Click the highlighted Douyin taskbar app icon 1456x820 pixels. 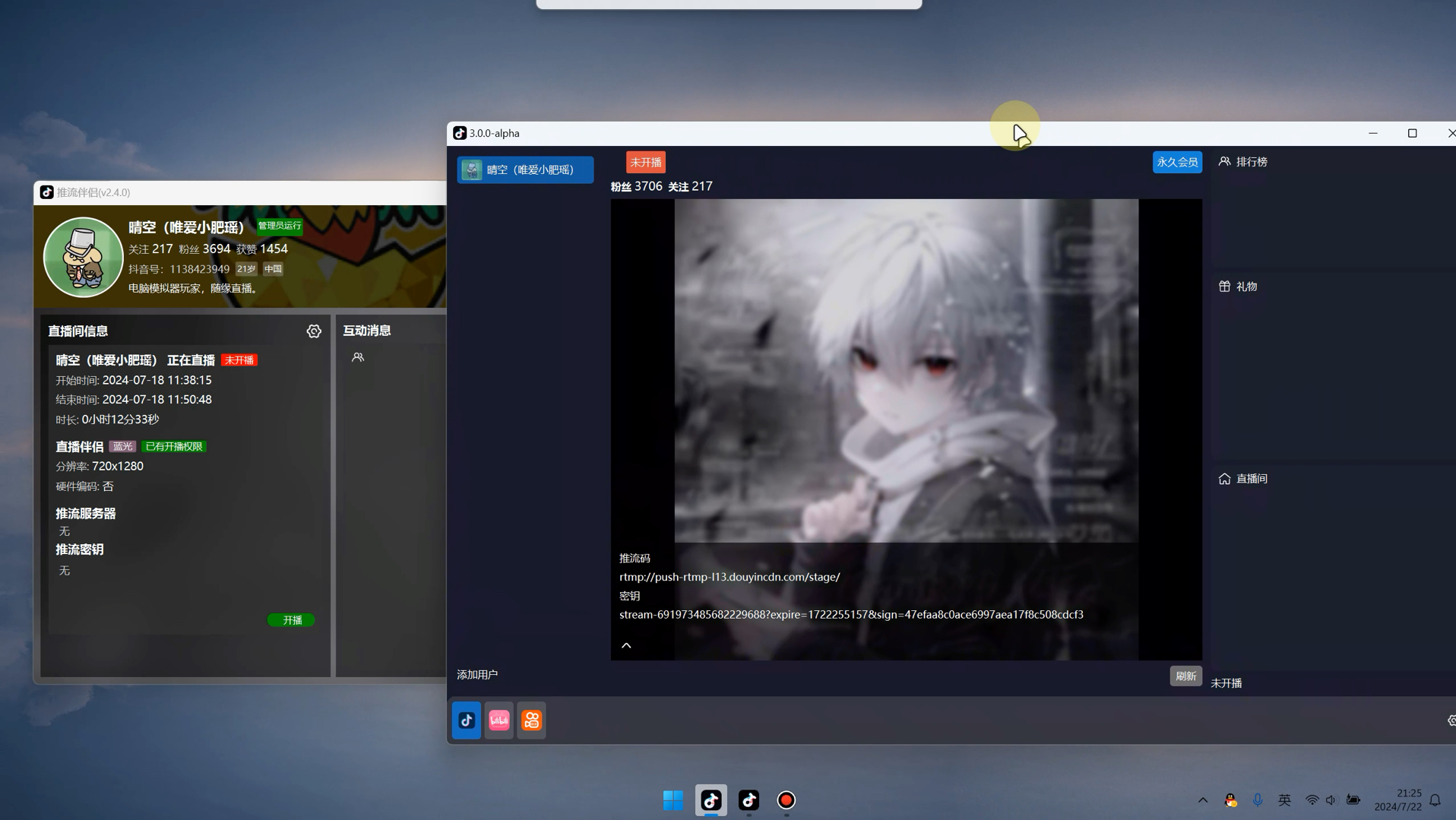click(x=711, y=800)
